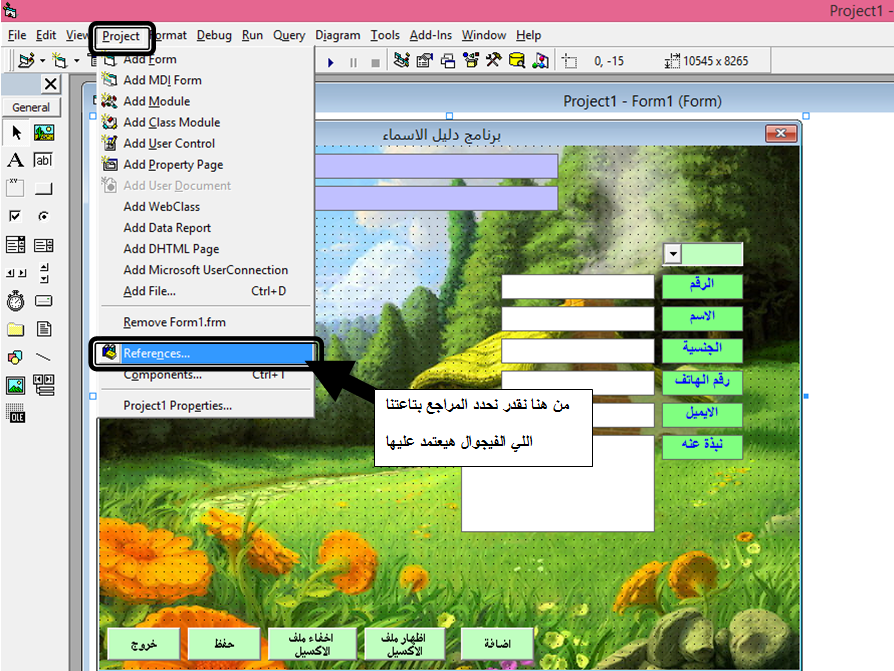Open the Object Browser toolbar icon

tap(471, 60)
